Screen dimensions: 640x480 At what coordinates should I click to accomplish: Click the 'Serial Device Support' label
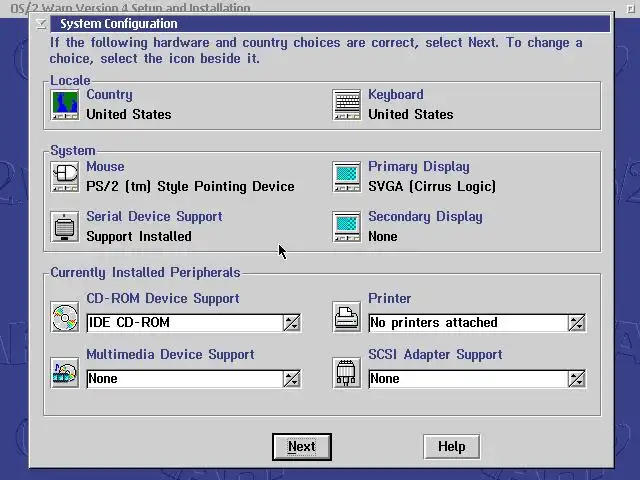[154, 216]
